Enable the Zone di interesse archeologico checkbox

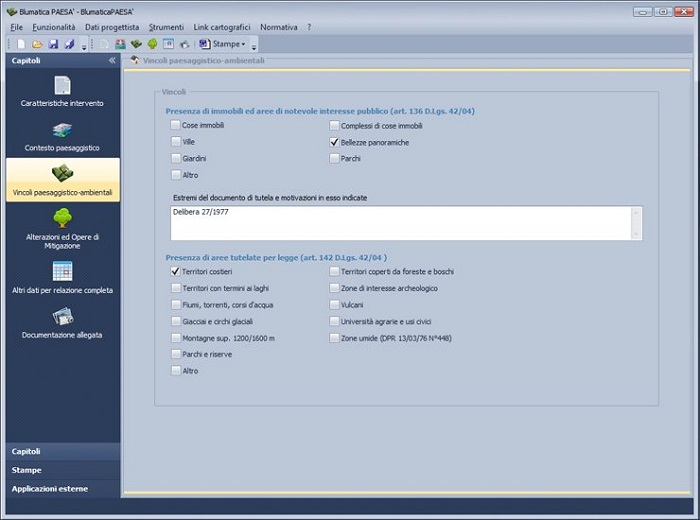[334, 288]
